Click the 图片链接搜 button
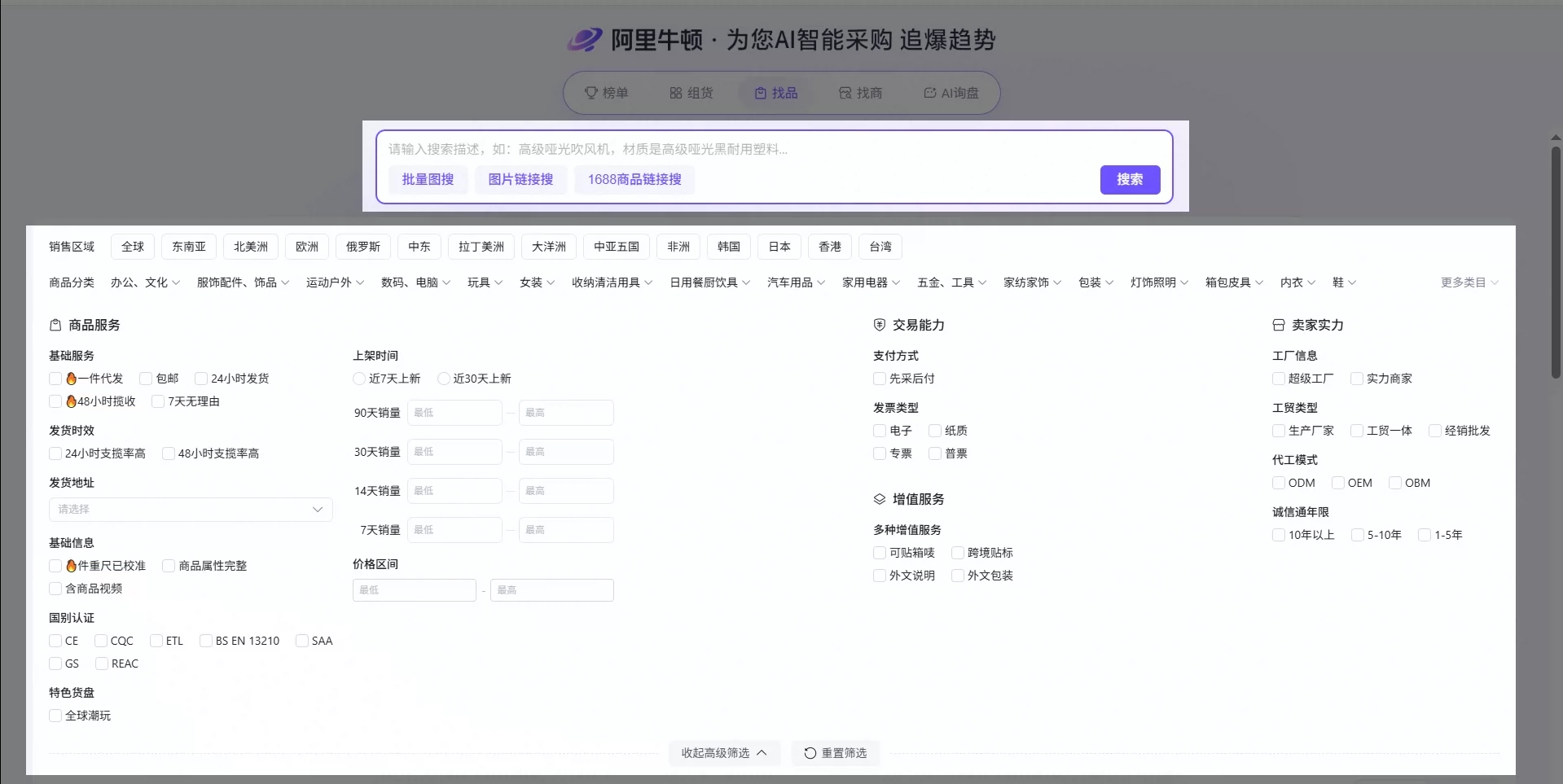This screenshot has width=1563, height=784. (x=520, y=179)
